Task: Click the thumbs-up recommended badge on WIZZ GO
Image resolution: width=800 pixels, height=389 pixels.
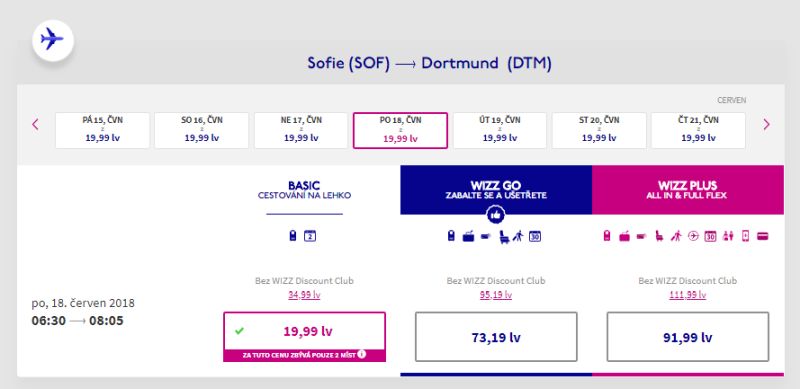Action: [495, 215]
